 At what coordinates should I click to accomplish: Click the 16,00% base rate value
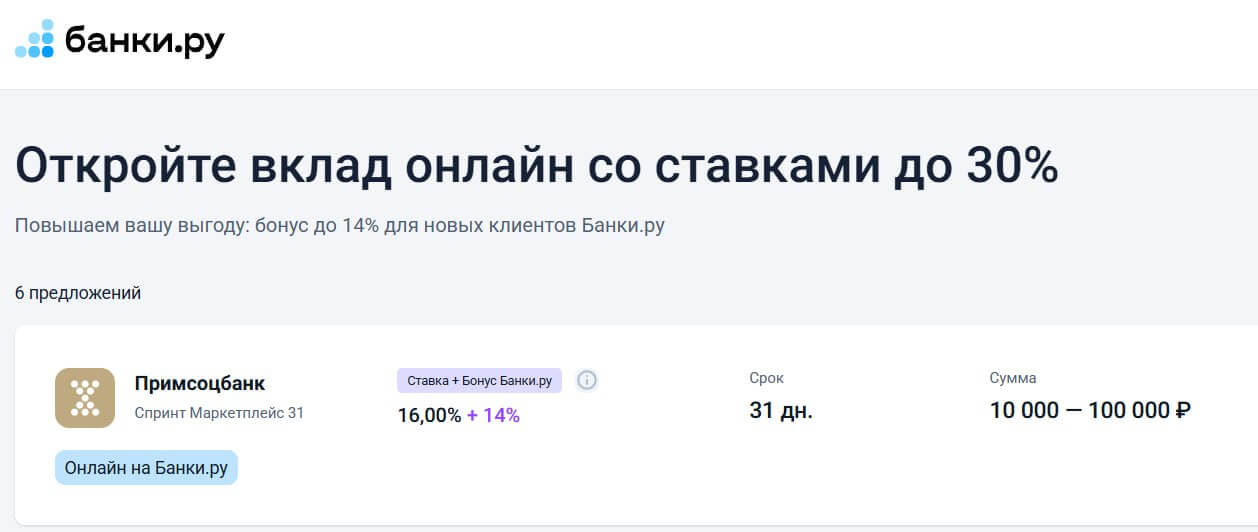429,415
